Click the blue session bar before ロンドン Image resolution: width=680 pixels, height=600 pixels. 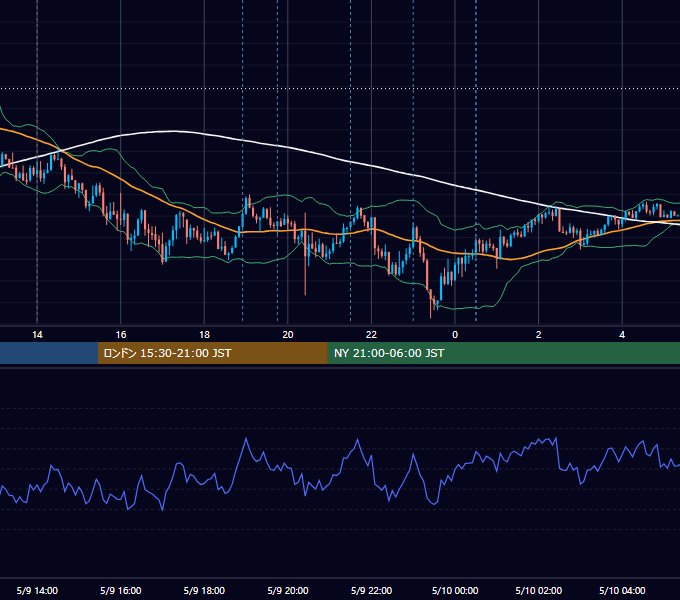(49, 353)
